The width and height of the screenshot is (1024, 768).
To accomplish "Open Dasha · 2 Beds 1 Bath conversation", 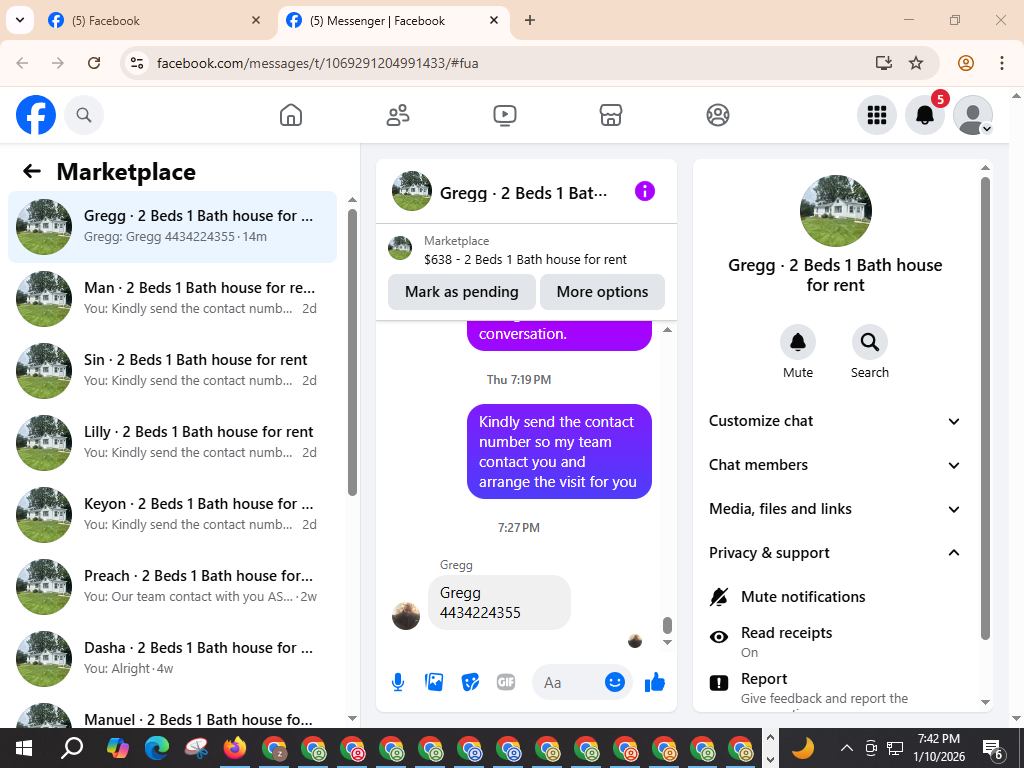I will [172, 658].
